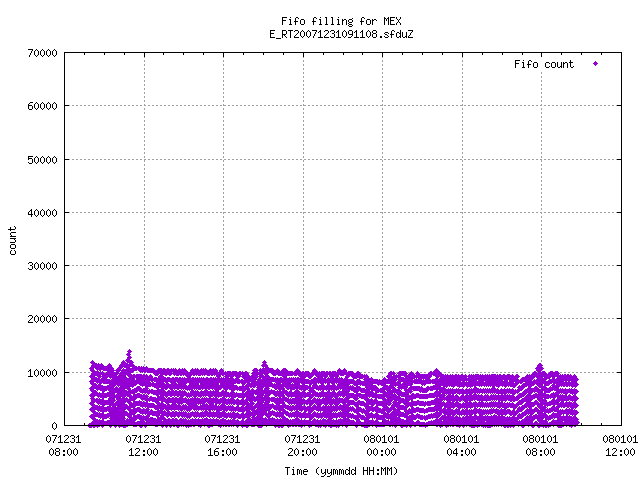Click the 'Fifo count' legend label

pos(544,64)
